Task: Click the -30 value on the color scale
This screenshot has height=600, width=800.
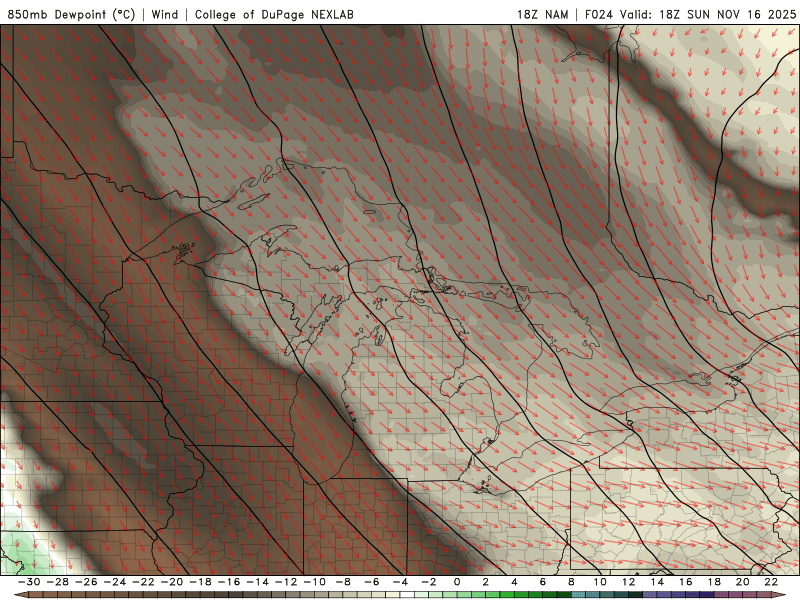Action: point(29,582)
